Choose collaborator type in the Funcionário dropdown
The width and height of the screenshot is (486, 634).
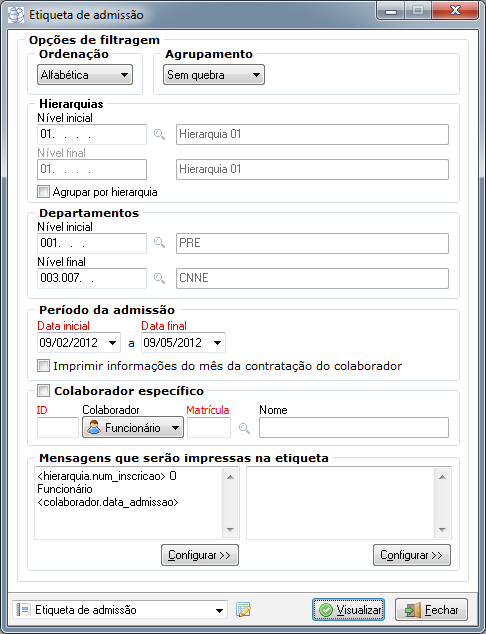(x=133, y=428)
